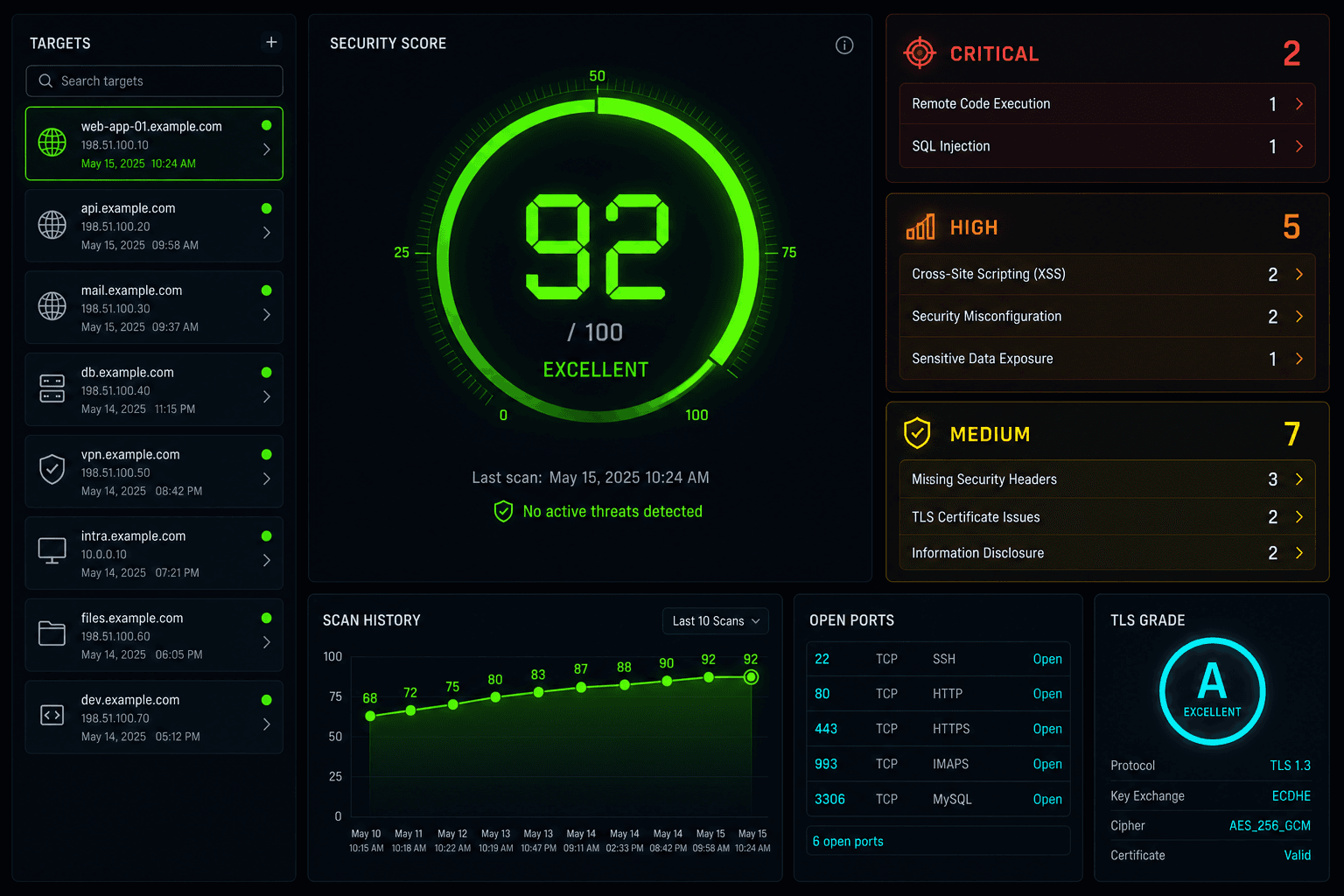Click the folder icon for files.example.com

click(52, 633)
